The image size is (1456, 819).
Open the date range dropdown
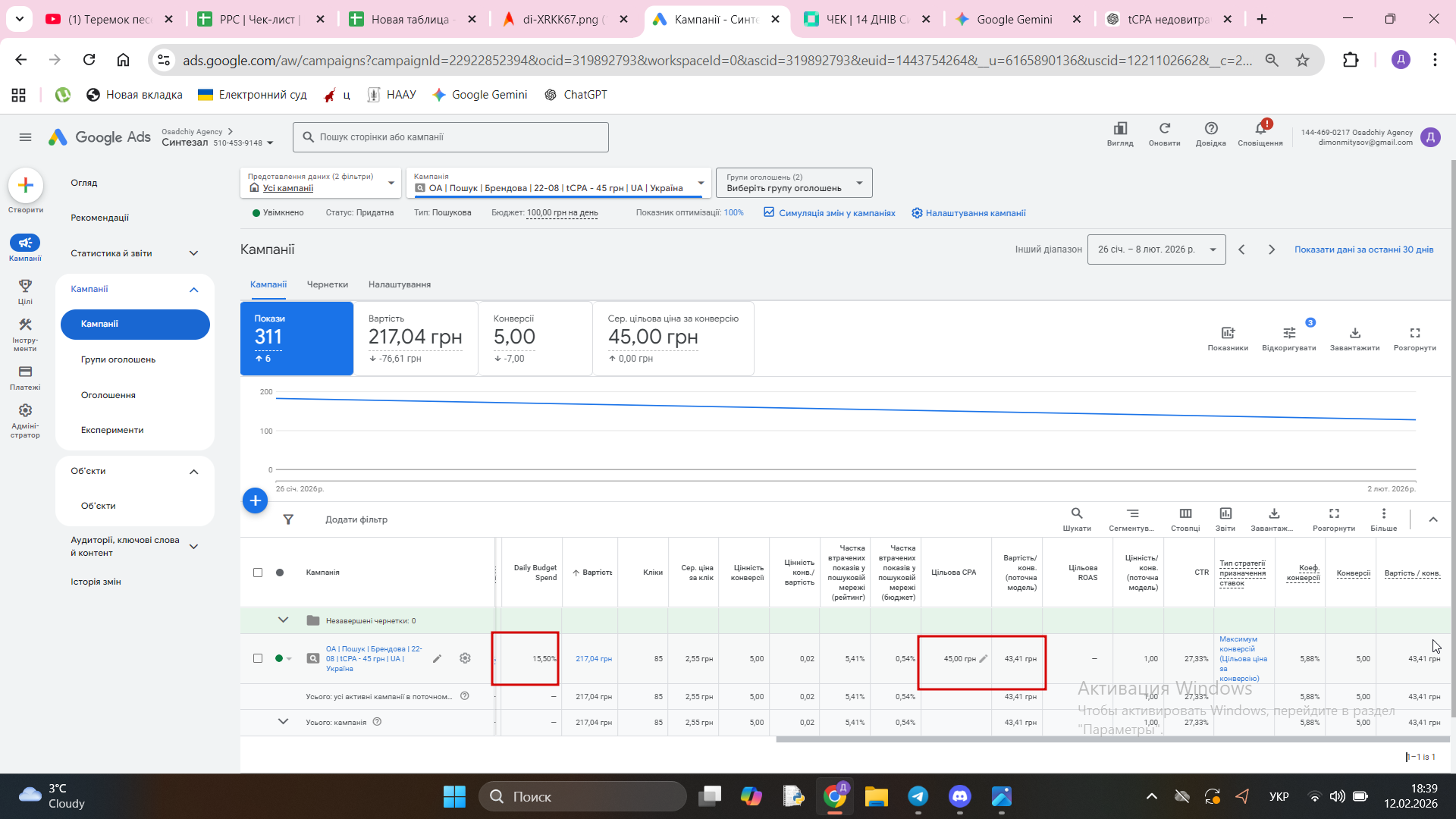pos(1156,249)
